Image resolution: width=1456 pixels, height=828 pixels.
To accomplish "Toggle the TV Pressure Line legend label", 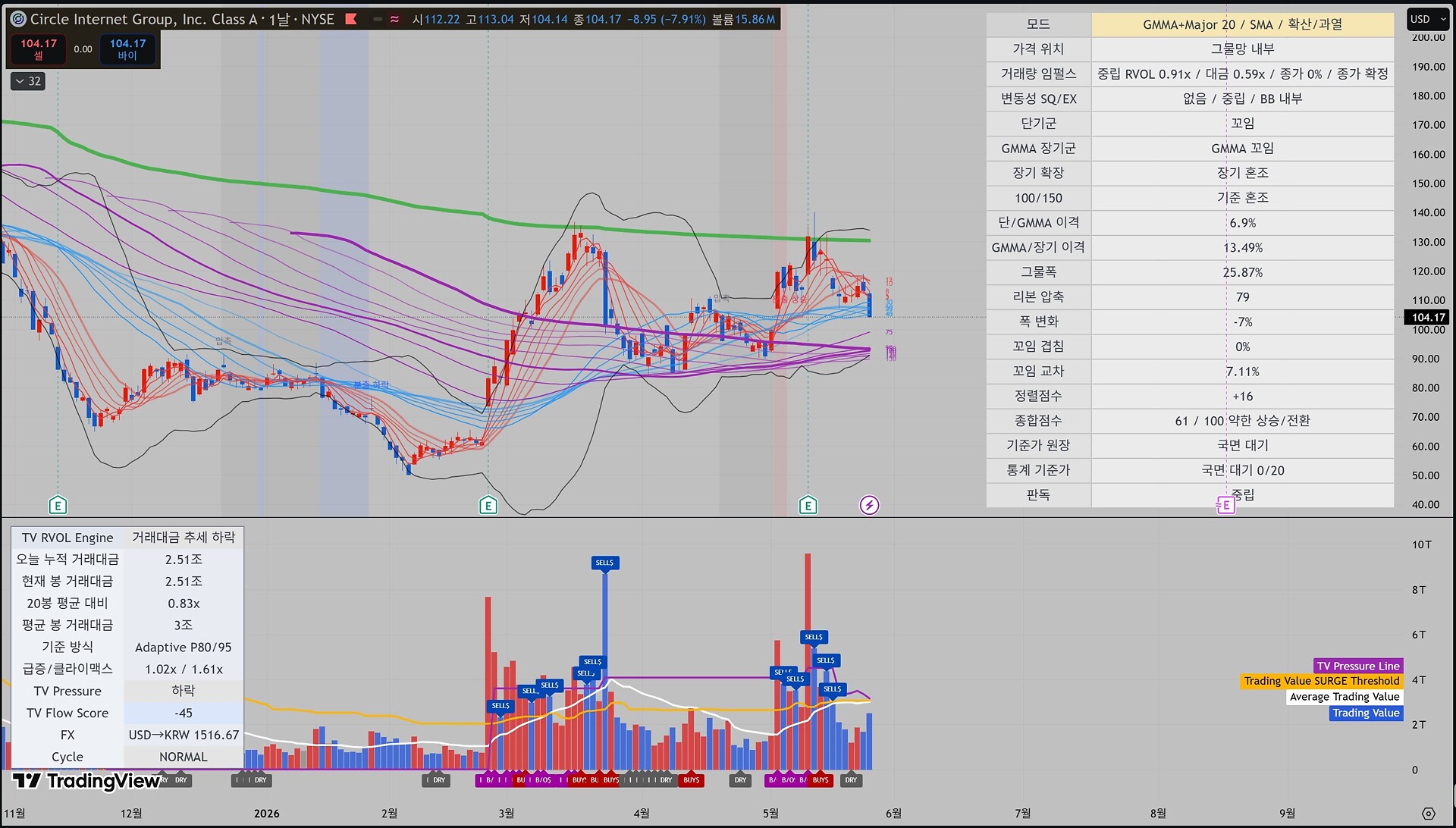I will (x=1358, y=666).
